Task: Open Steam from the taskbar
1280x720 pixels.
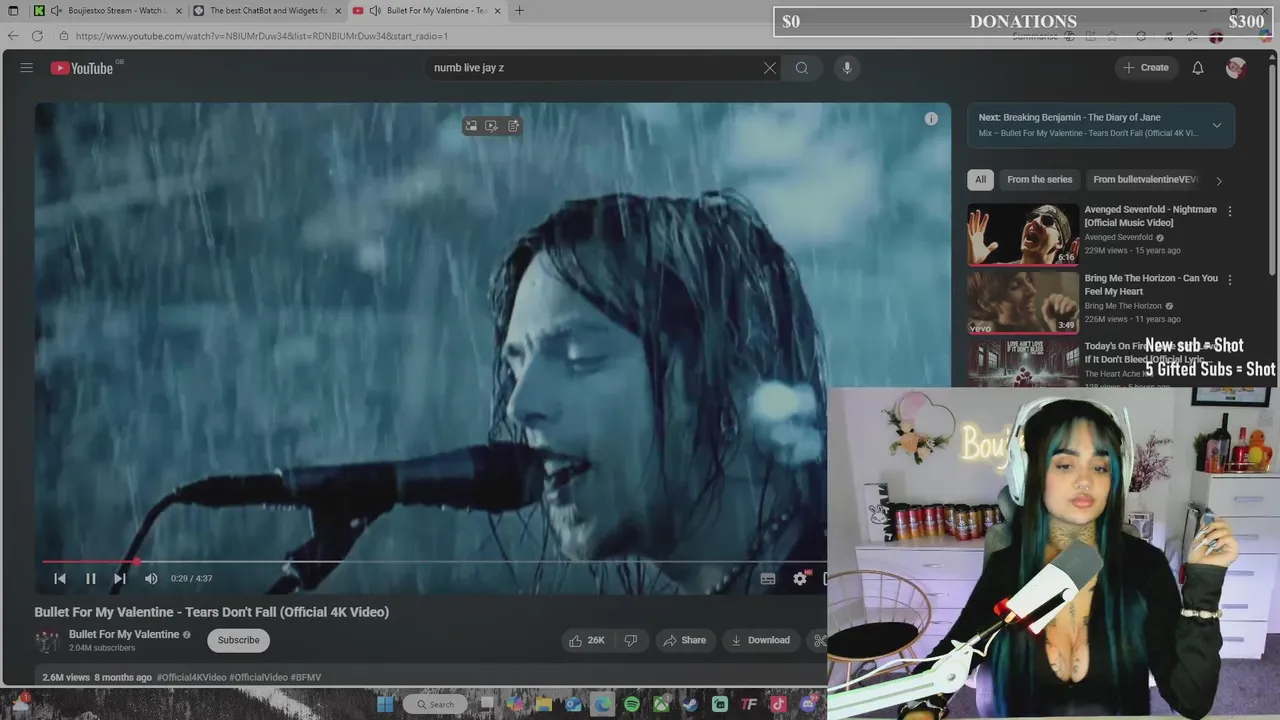Action: click(690, 704)
